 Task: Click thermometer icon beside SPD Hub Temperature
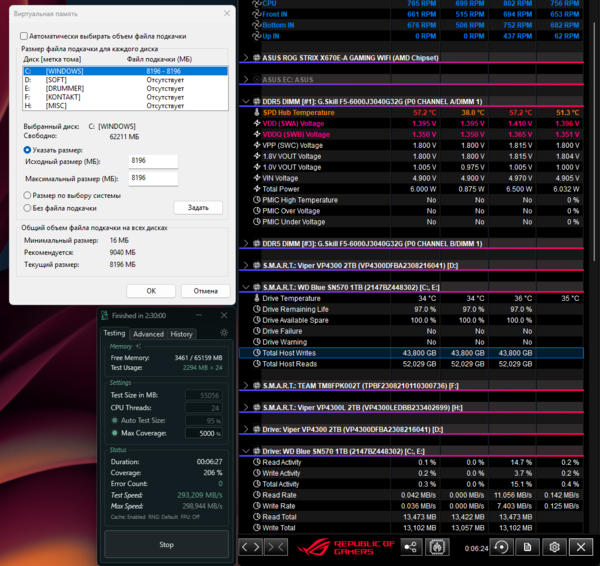click(x=257, y=113)
